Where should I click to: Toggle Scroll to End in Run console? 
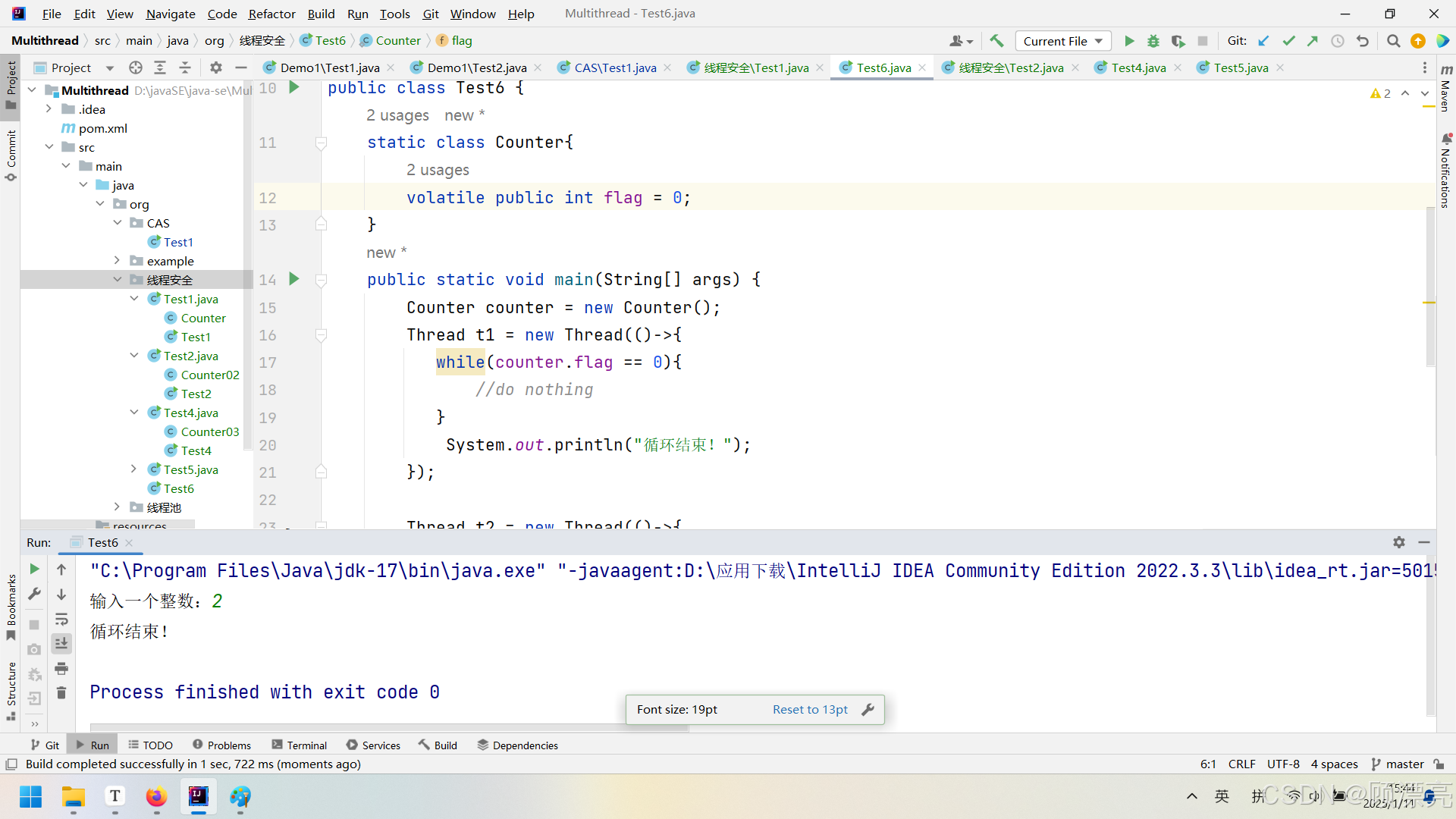(x=61, y=643)
